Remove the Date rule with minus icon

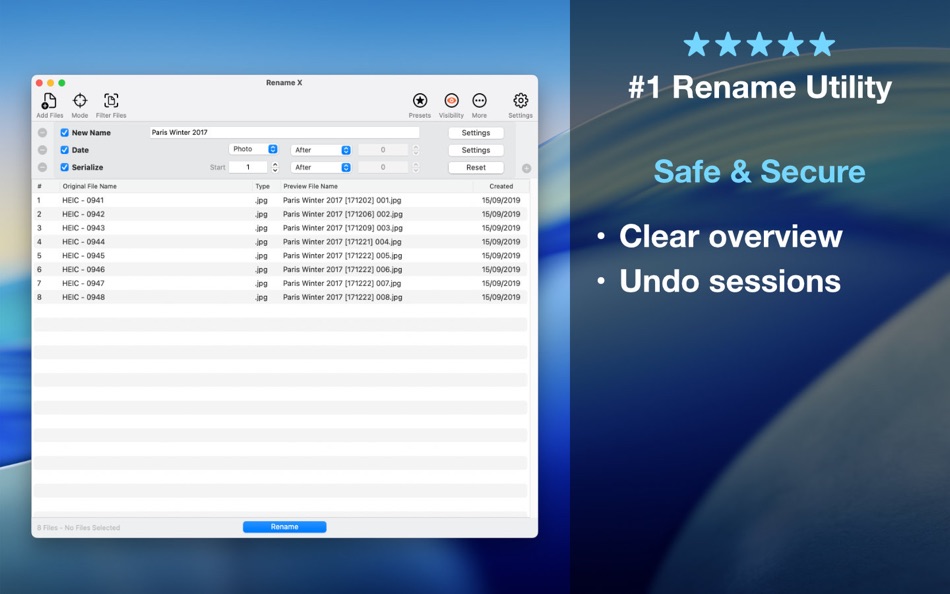coord(42,150)
